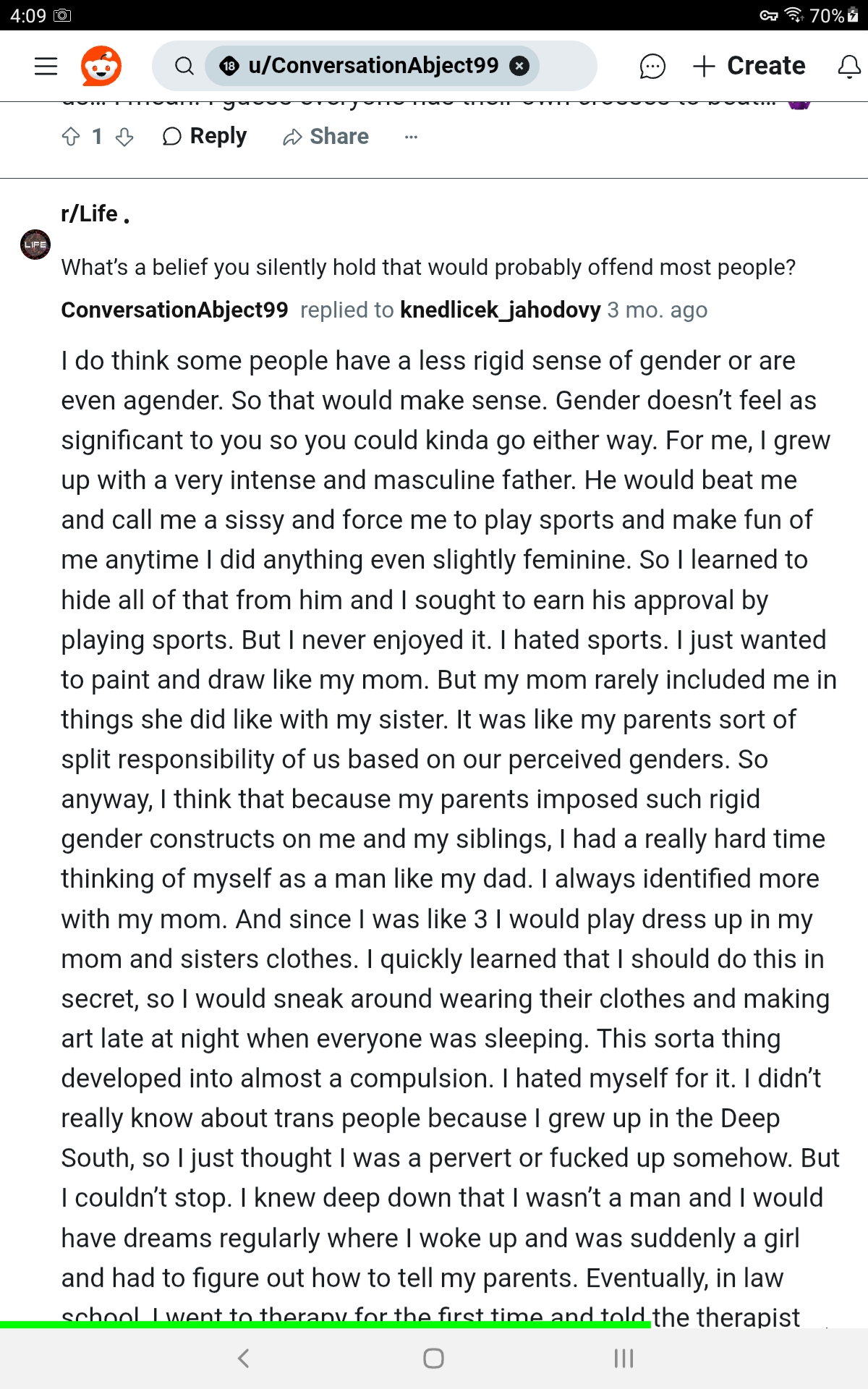Open the chat bubble icon
The image size is (868, 1389).
652,67
